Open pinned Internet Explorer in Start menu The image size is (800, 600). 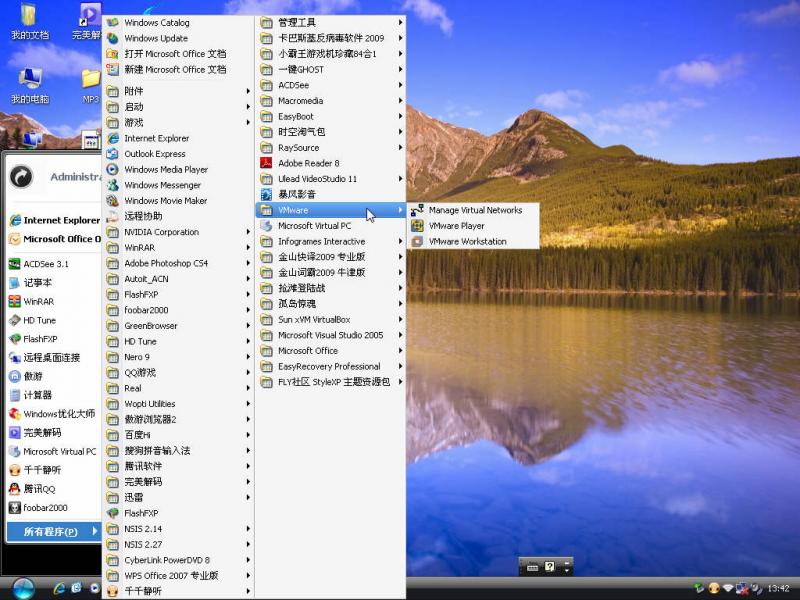coord(55,220)
